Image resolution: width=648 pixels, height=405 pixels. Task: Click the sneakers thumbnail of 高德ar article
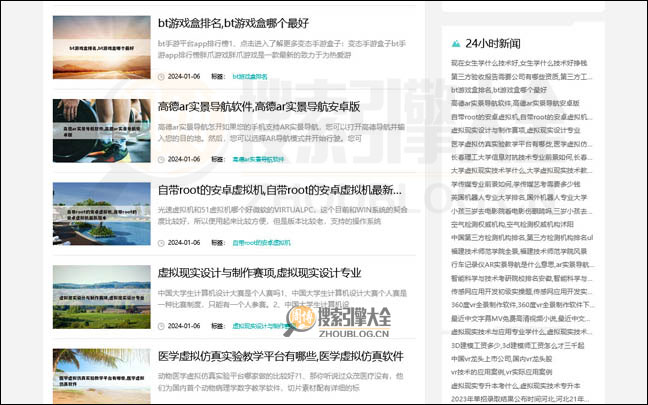(x=102, y=131)
